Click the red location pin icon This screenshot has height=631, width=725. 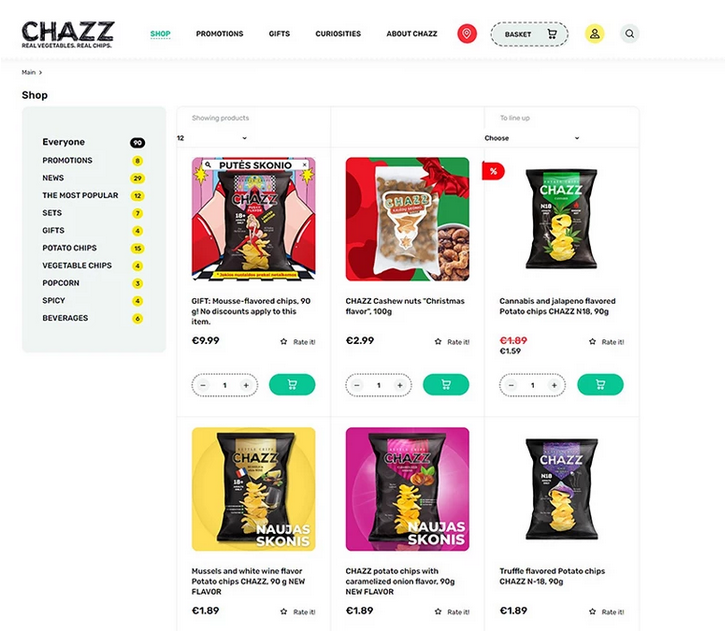point(467,34)
